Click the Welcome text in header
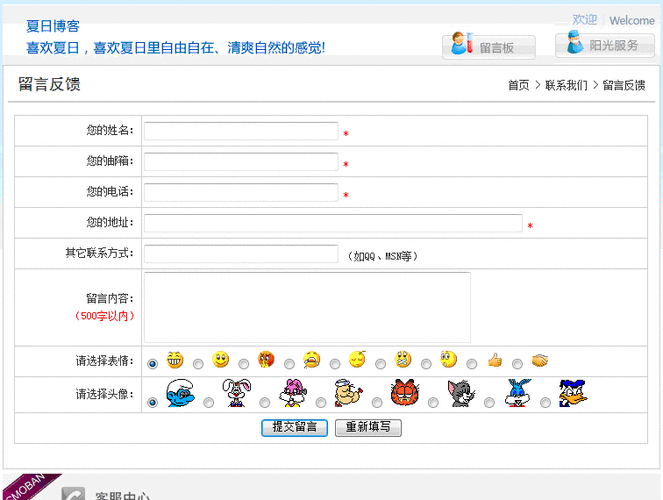This screenshot has height=500, width=663. (632, 21)
